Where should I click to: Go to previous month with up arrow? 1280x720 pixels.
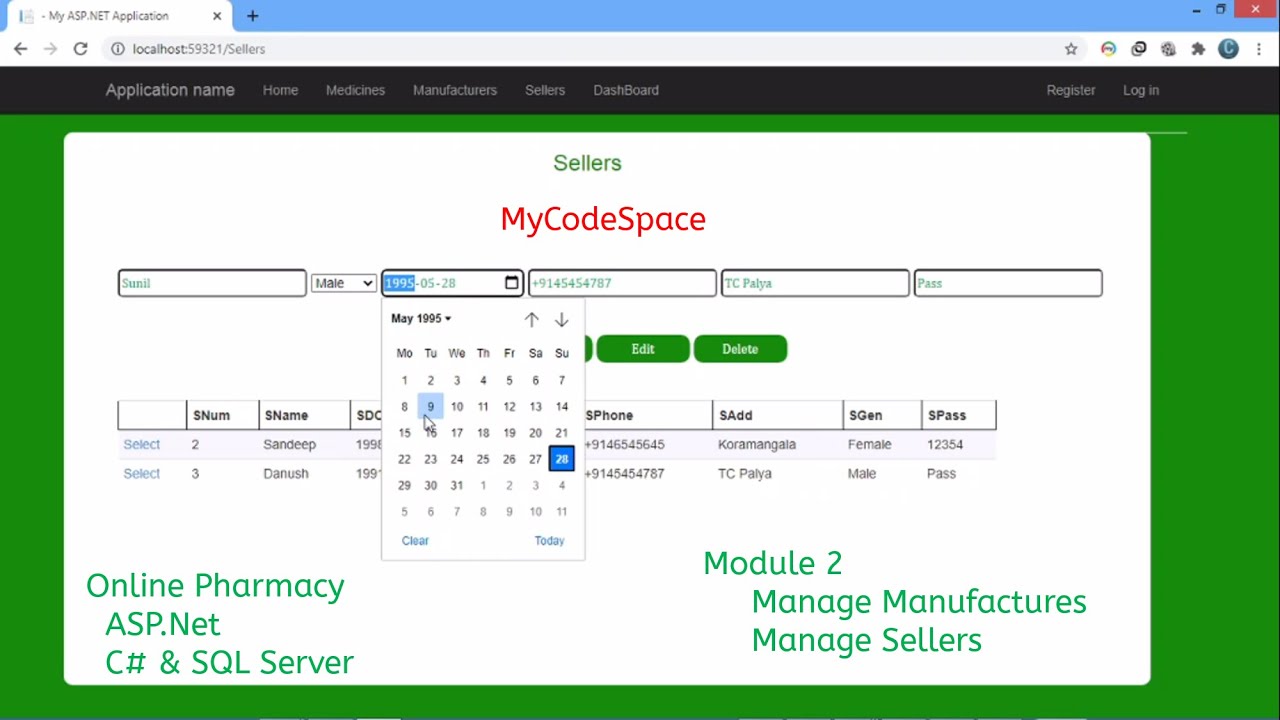(x=532, y=319)
